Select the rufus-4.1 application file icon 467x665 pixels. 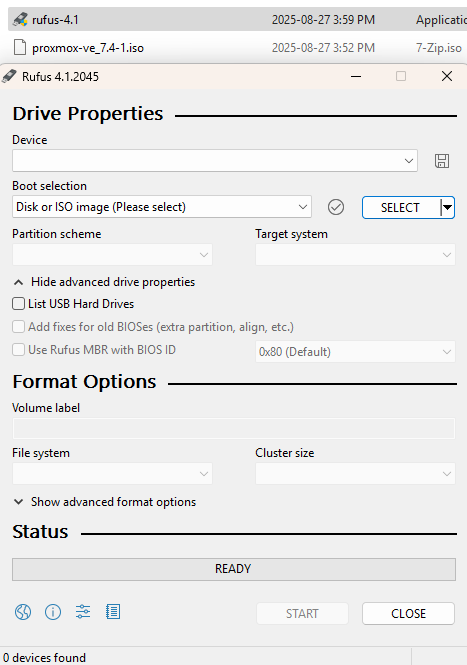click(20, 20)
